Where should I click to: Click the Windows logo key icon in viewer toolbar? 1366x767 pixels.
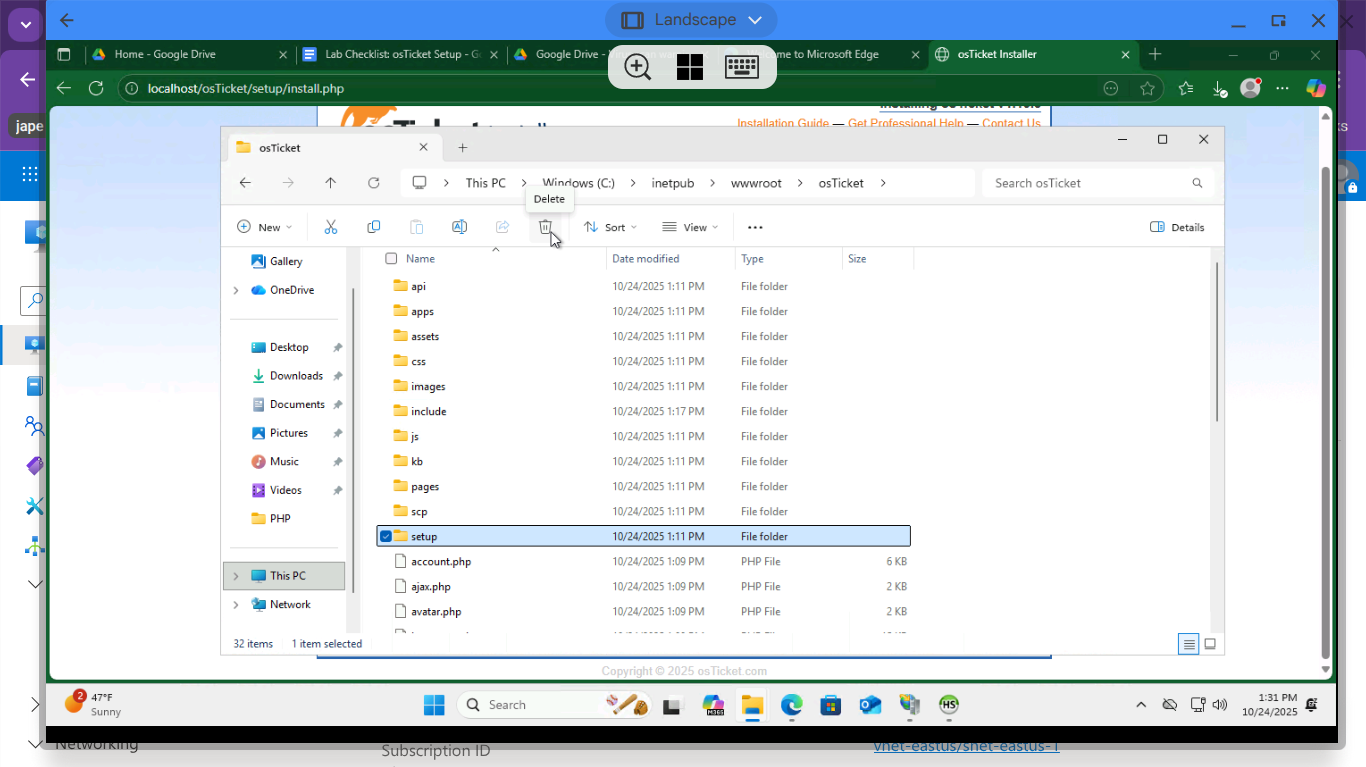click(690, 67)
